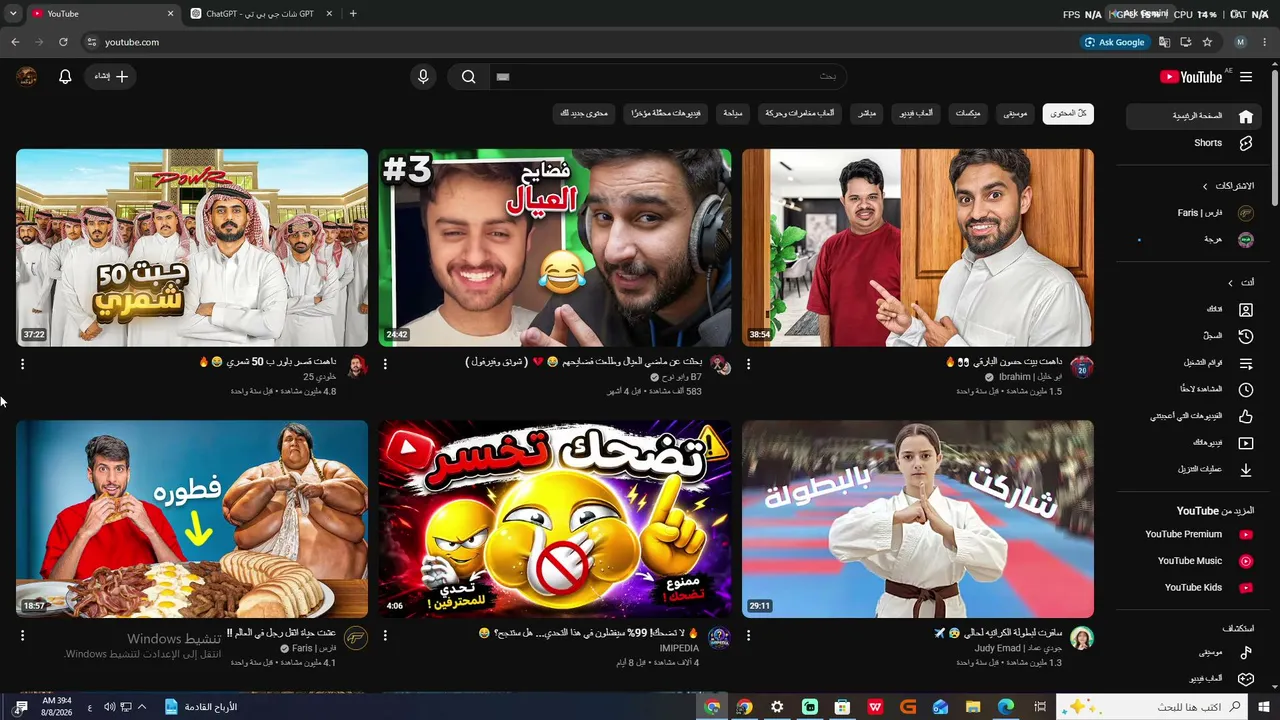Screen dimensions: 1280x720
Task: Open Microsoft Edge from the taskbar
Action: pyautogui.click(x=1006, y=707)
